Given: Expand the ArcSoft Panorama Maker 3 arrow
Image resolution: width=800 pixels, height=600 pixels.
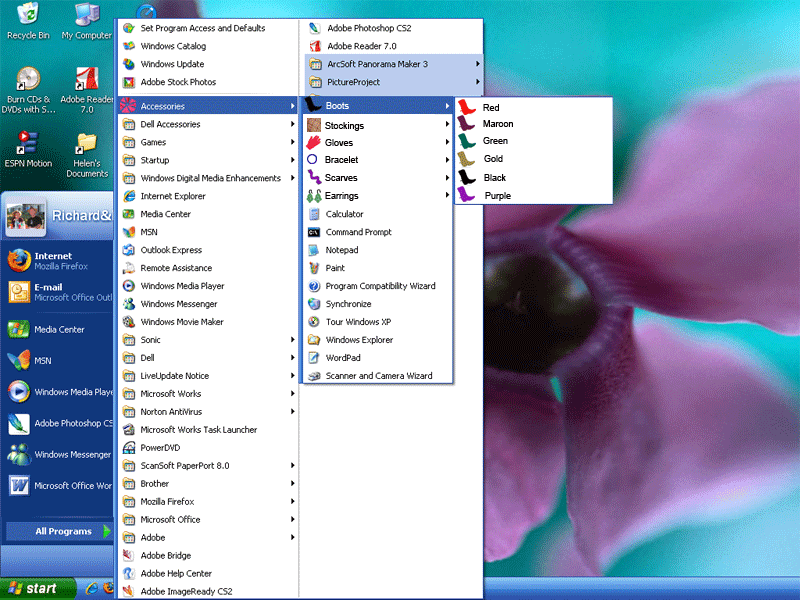Looking at the screenshot, I should (x=478, y=64).
